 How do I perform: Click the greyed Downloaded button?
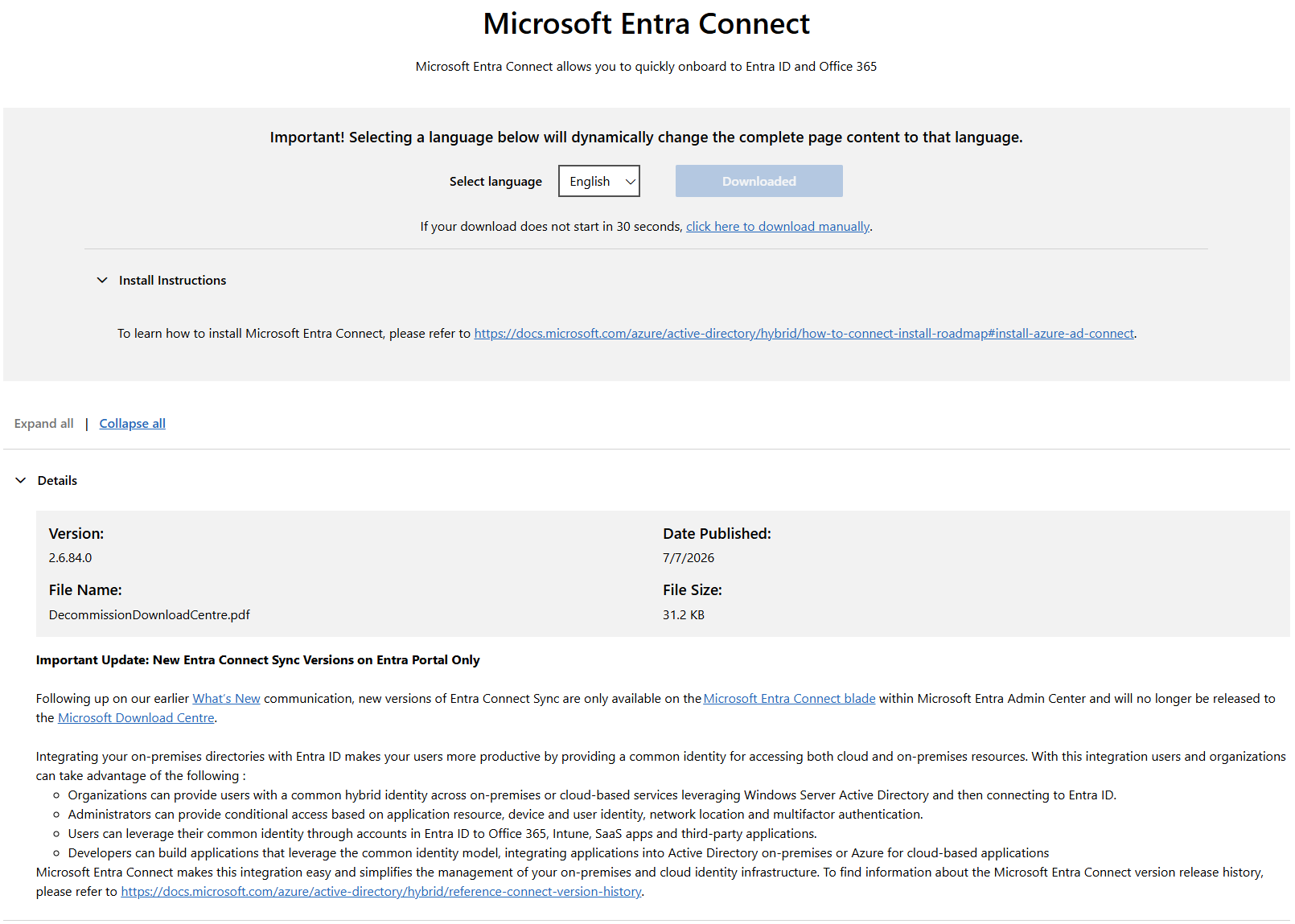(758, 181)
